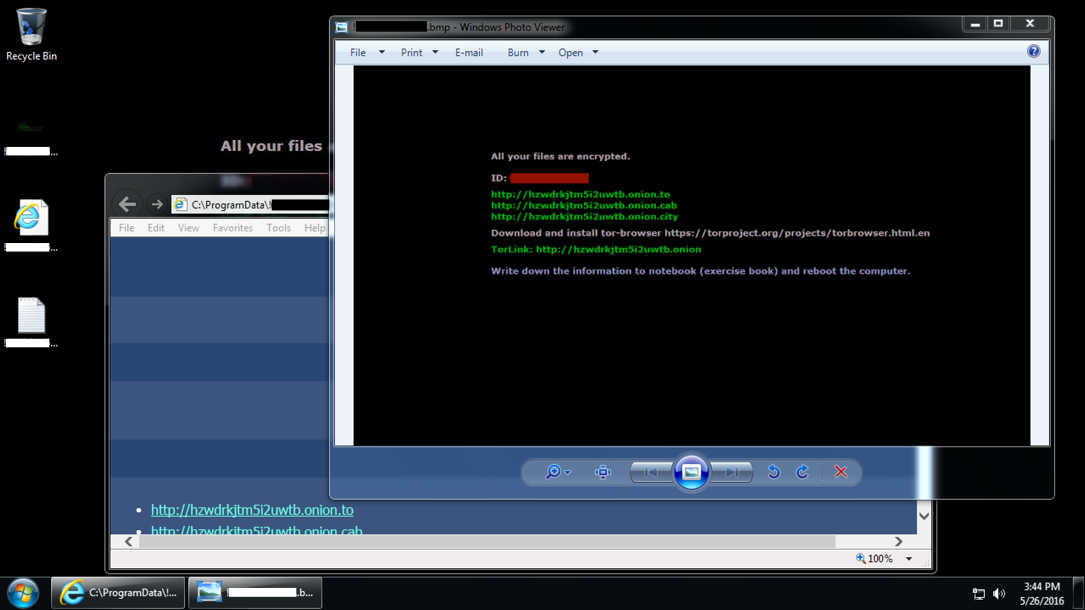Expand the Print dropdown menu
This screenshot has width=1085, height=610.
[x=419, y=53]
